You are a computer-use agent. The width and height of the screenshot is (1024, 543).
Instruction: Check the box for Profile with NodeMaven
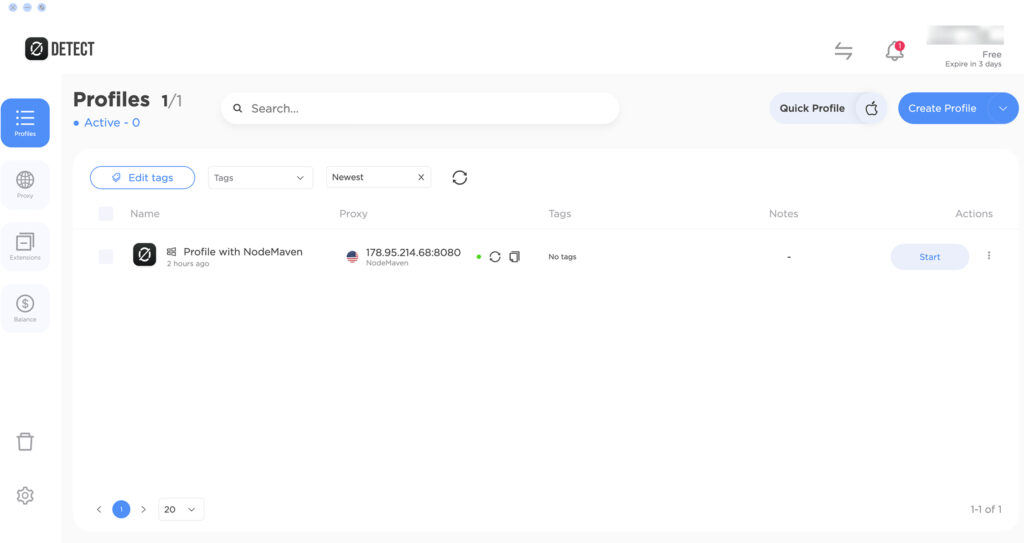coord(106,257)
